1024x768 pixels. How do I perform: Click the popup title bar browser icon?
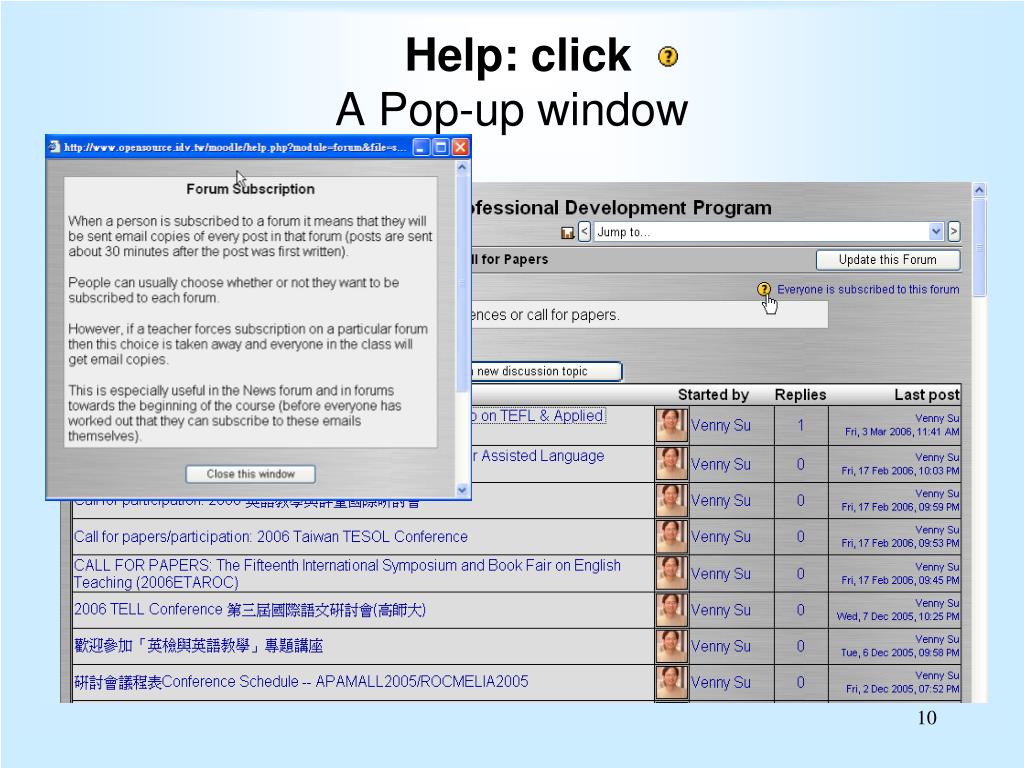pyautogui.click(x=54, y=147)
